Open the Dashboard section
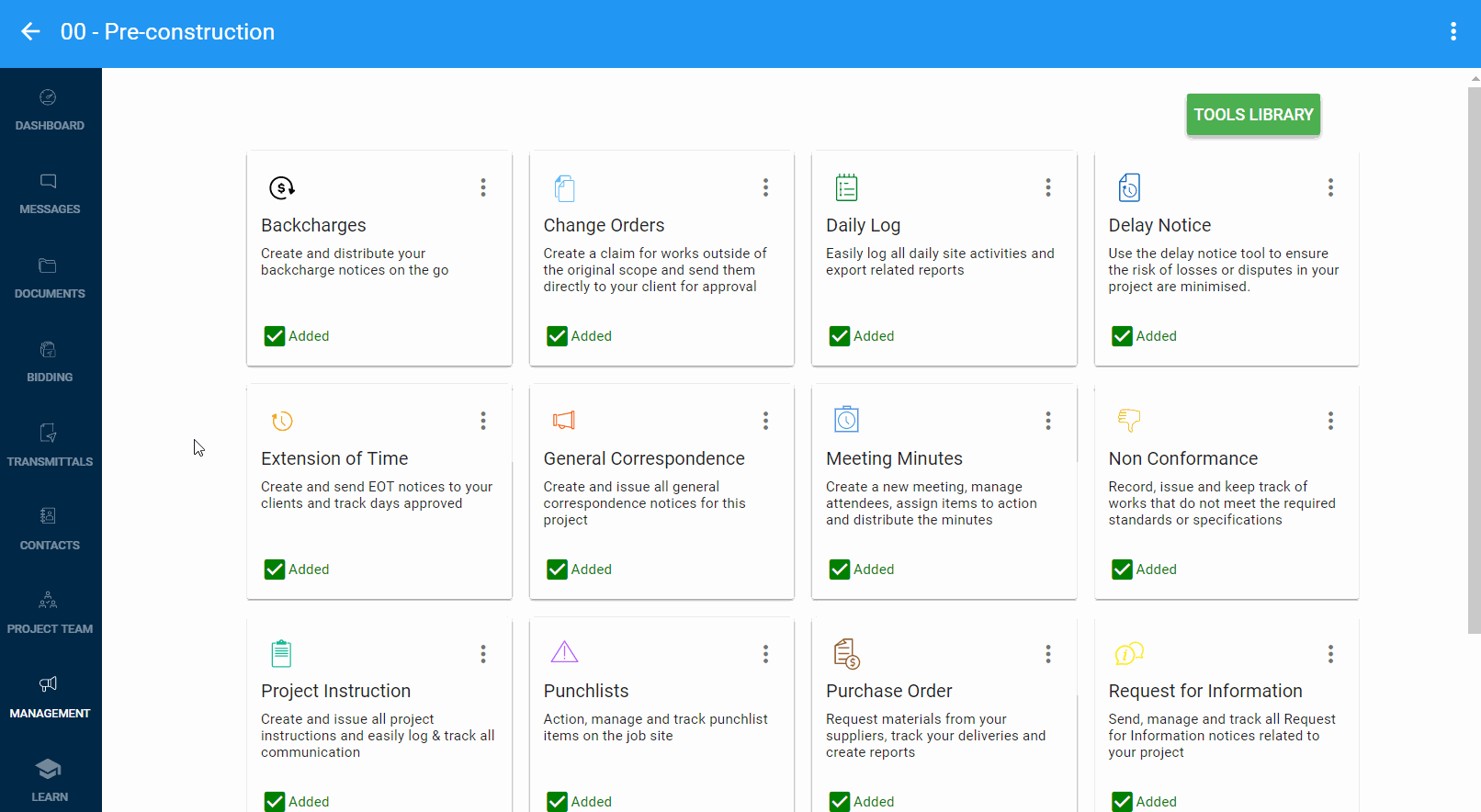Viewport: 1481px width, 812px height. tap(50, 109)
